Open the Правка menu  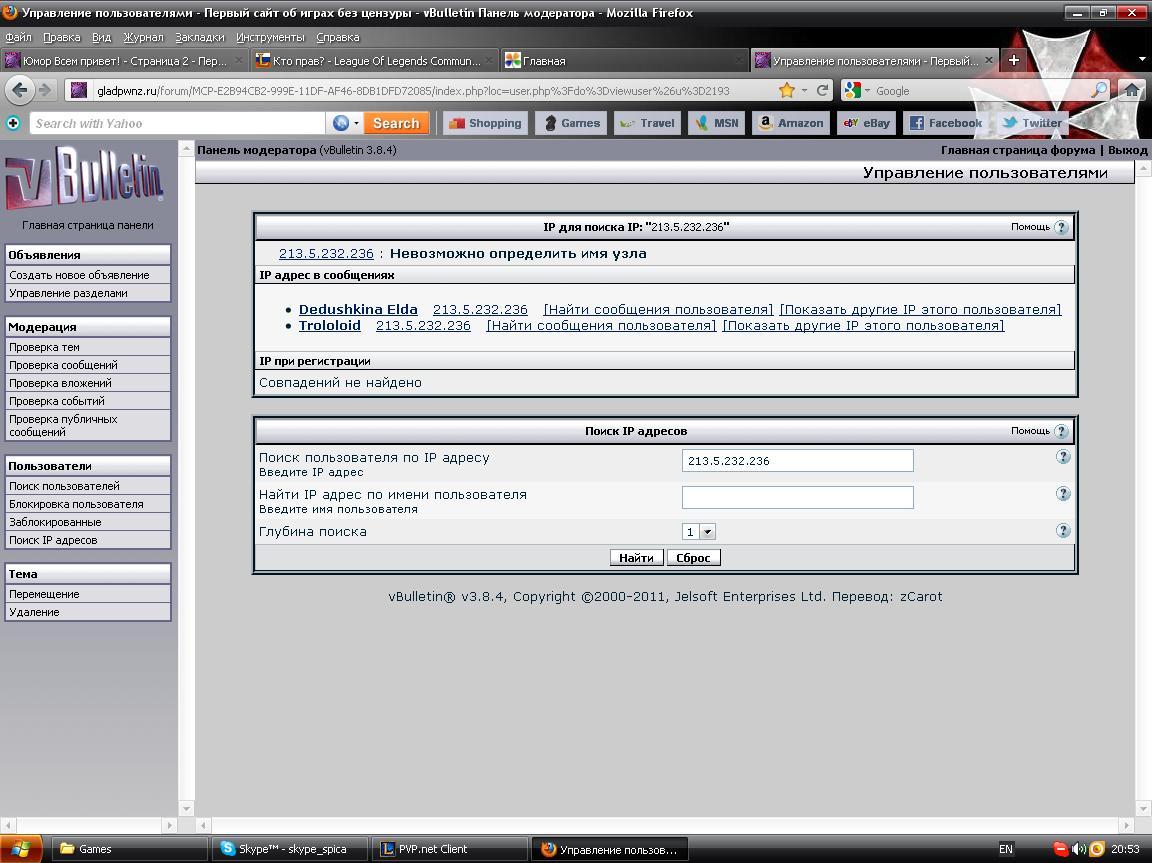[62, 37]
